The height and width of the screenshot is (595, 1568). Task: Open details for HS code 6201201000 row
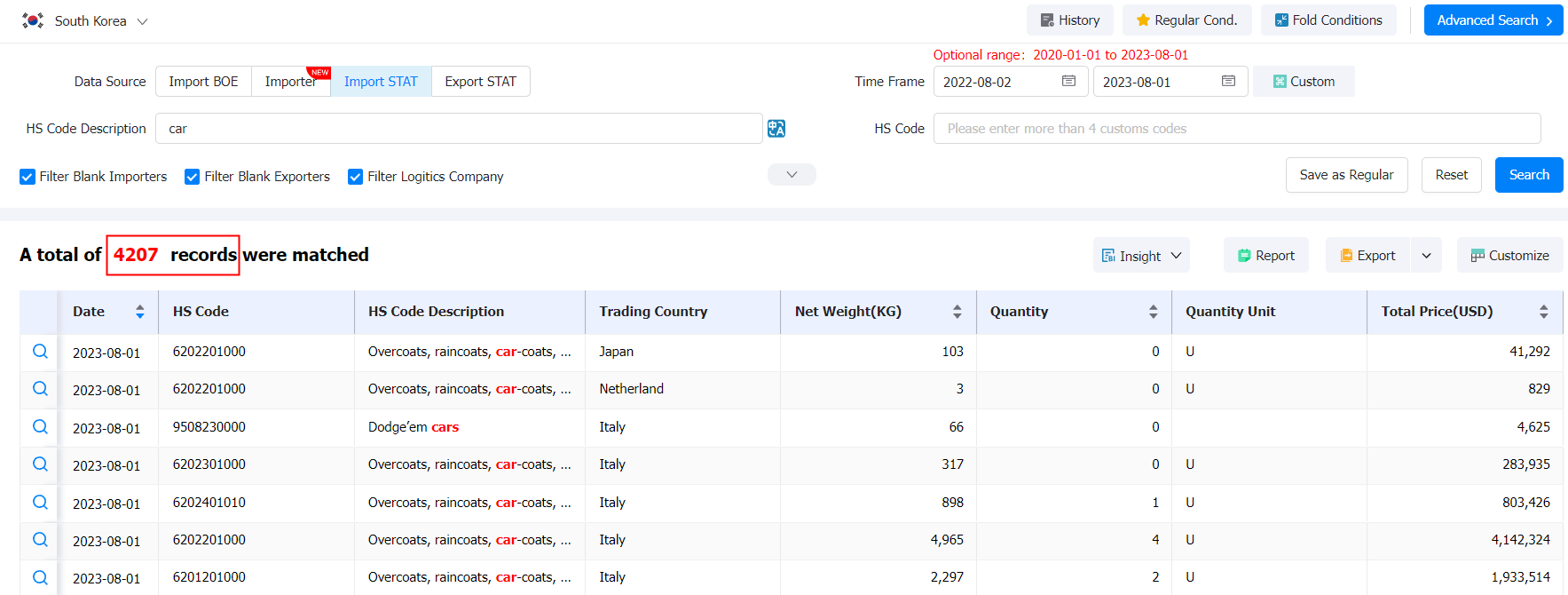tap(40, 577)
